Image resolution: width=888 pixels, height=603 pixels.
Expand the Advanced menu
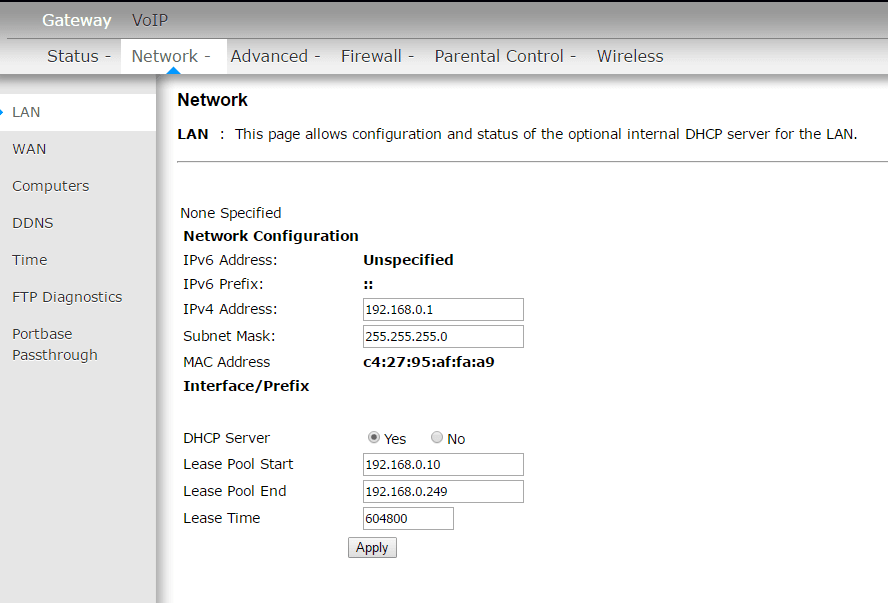pos(275,56)
